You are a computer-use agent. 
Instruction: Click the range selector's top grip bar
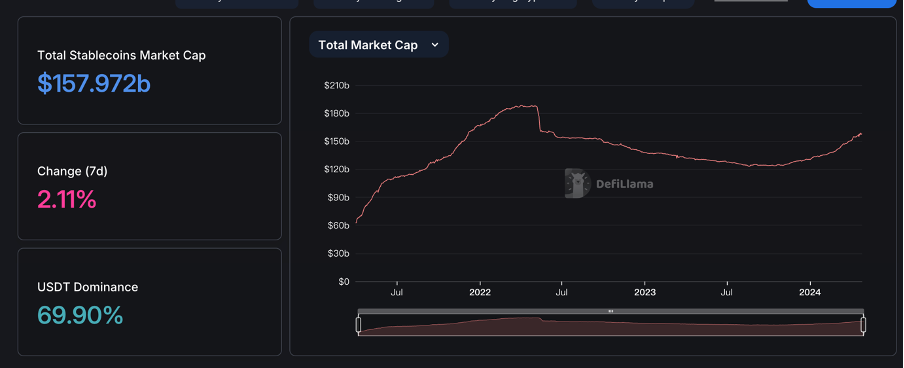[x=611, y=311]
